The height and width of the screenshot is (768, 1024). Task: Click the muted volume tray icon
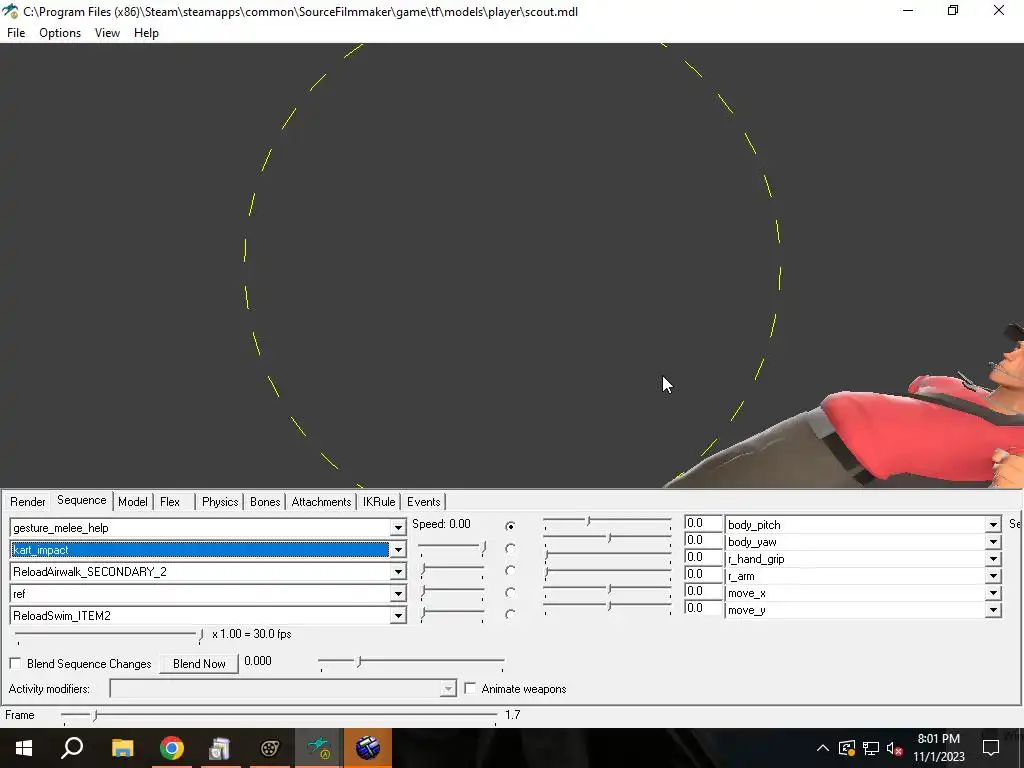point(895,748)
